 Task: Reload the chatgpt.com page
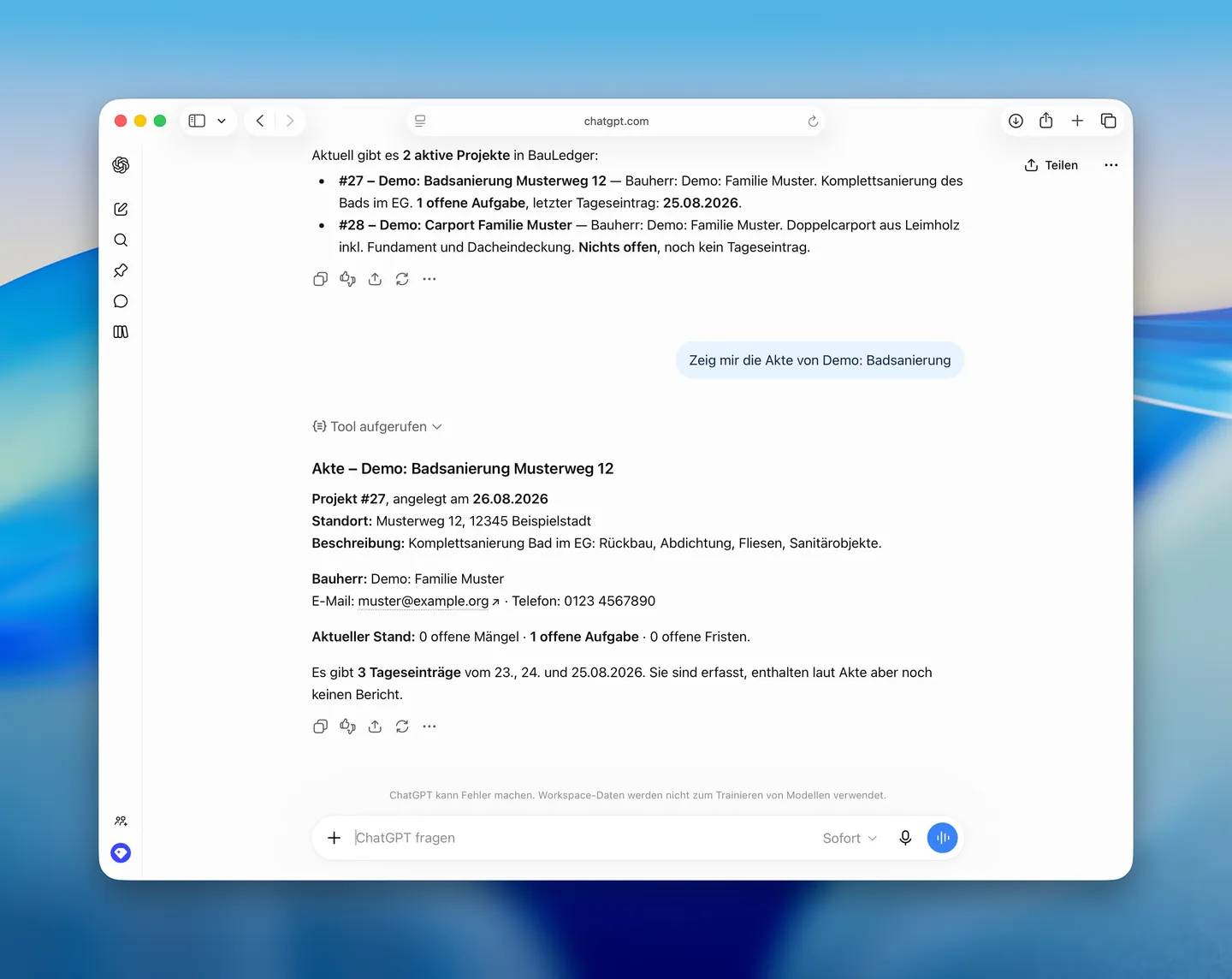click(813, 121)
